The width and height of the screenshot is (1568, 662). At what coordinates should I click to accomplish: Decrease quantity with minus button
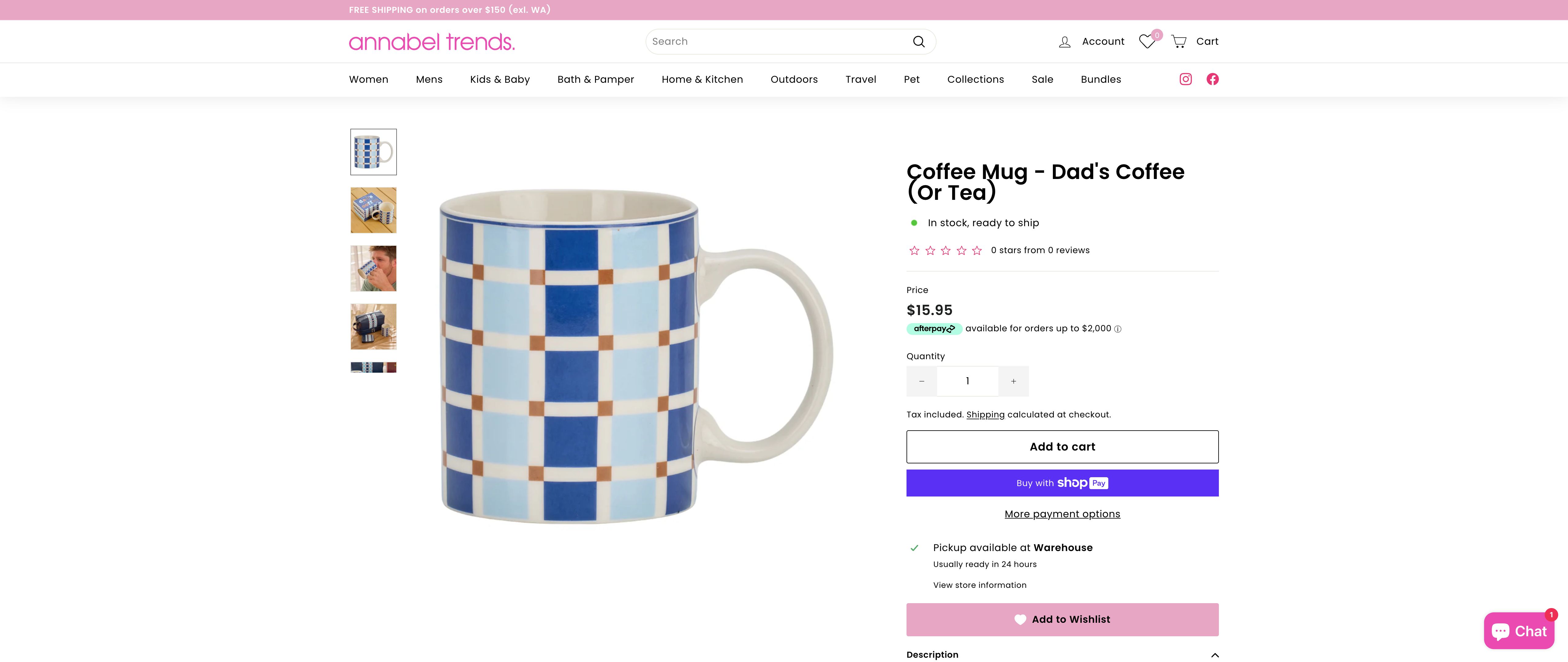(x=922, y=381)
